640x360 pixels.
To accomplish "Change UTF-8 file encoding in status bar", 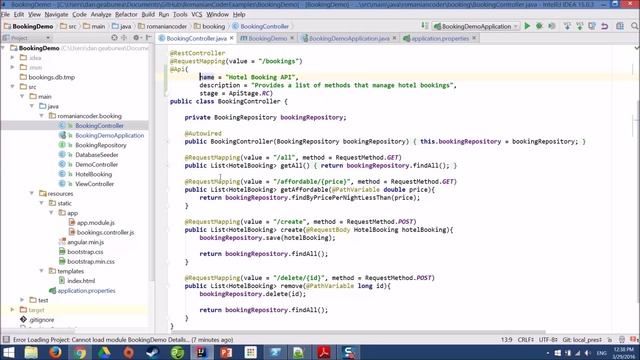I will point(548,340).
